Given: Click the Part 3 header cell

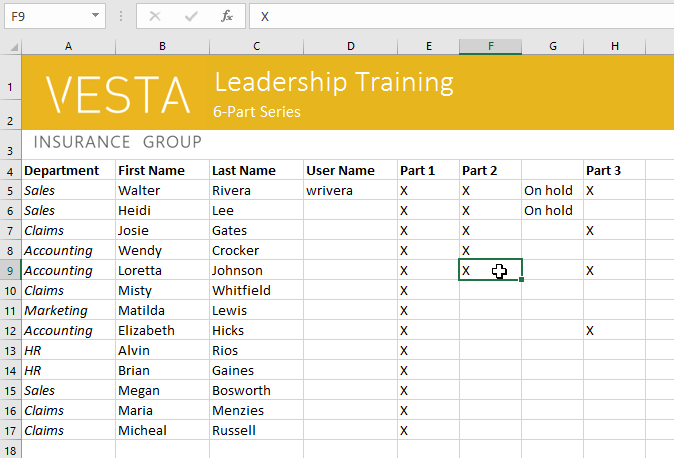Looking at the screenshot, I should pos(604,171).
